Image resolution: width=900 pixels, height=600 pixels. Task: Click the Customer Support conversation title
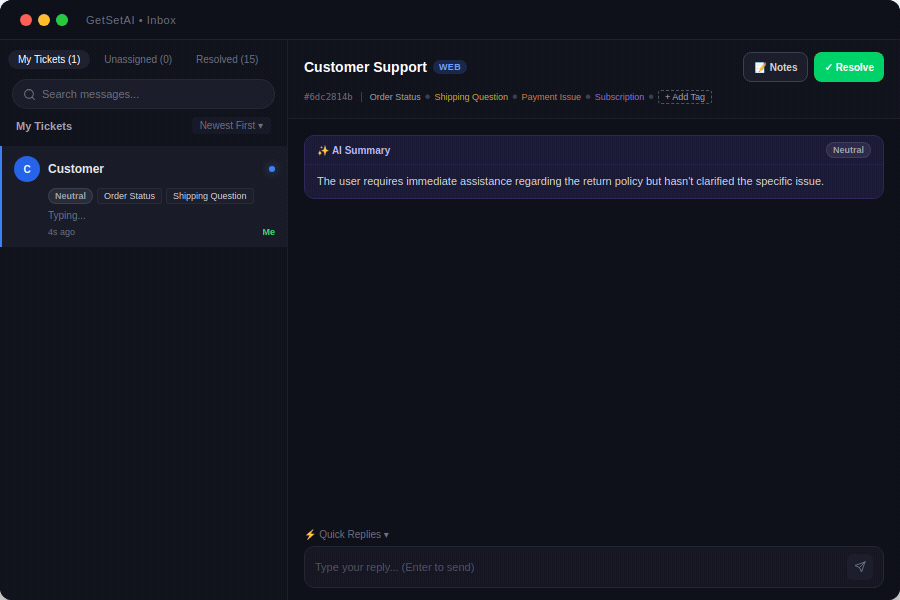365,67
